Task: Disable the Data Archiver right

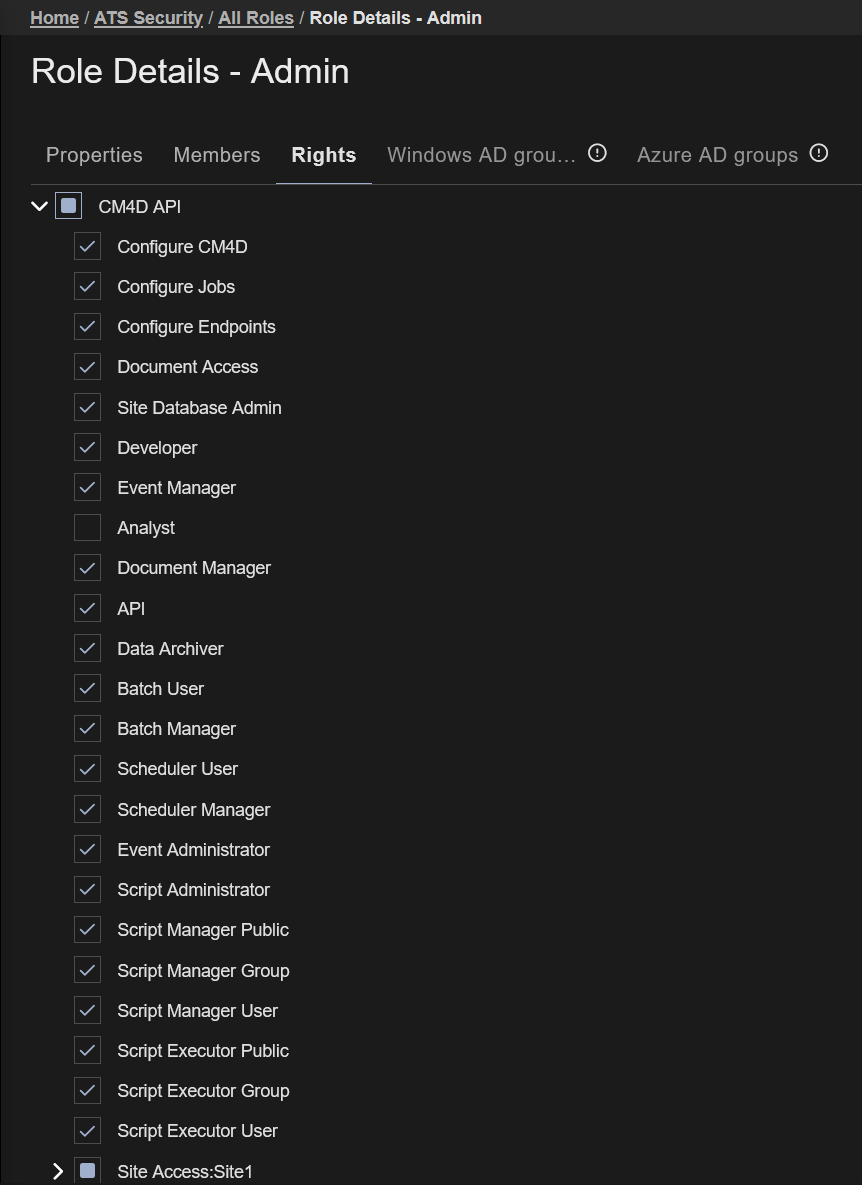Action: click(x=88, y=649)
